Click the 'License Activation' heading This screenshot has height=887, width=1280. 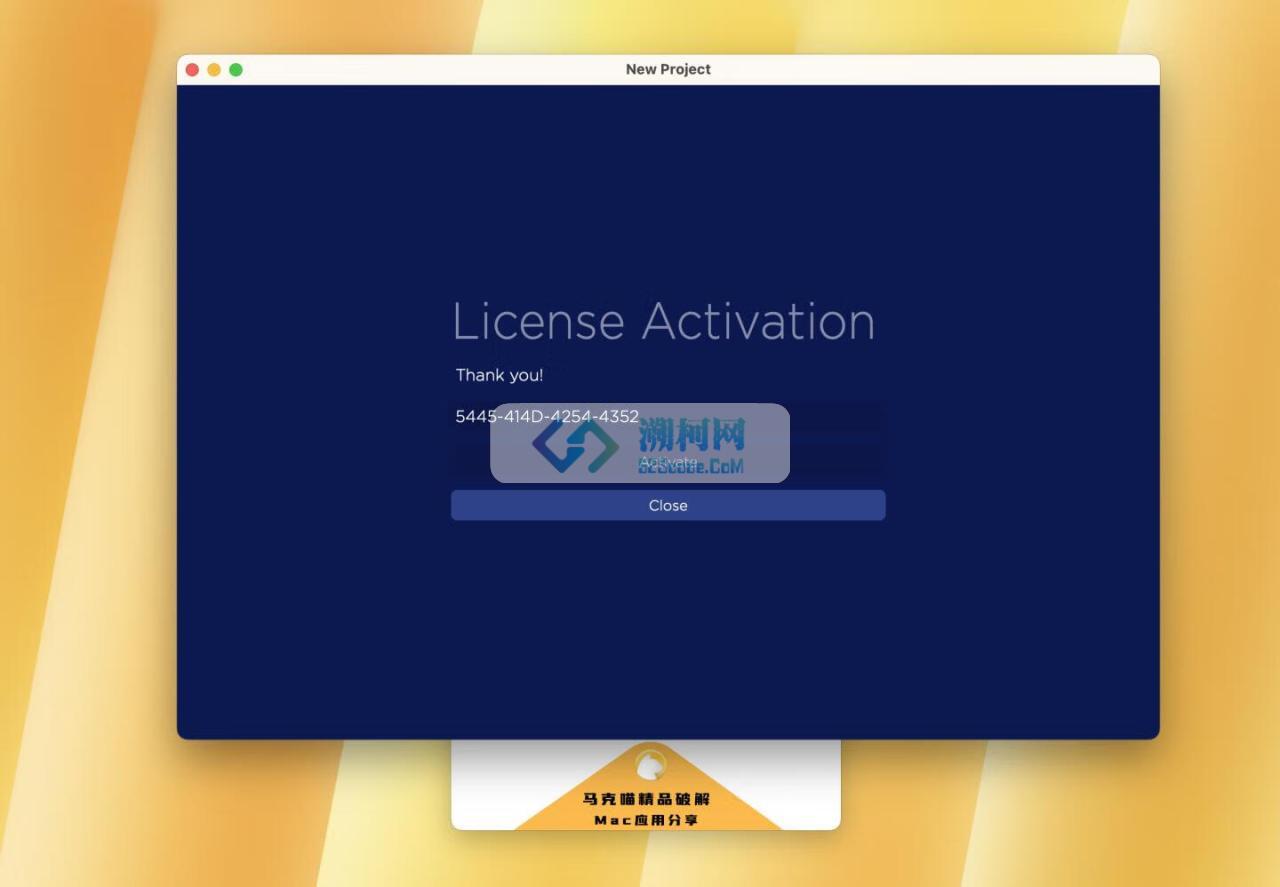pos(664,322)
